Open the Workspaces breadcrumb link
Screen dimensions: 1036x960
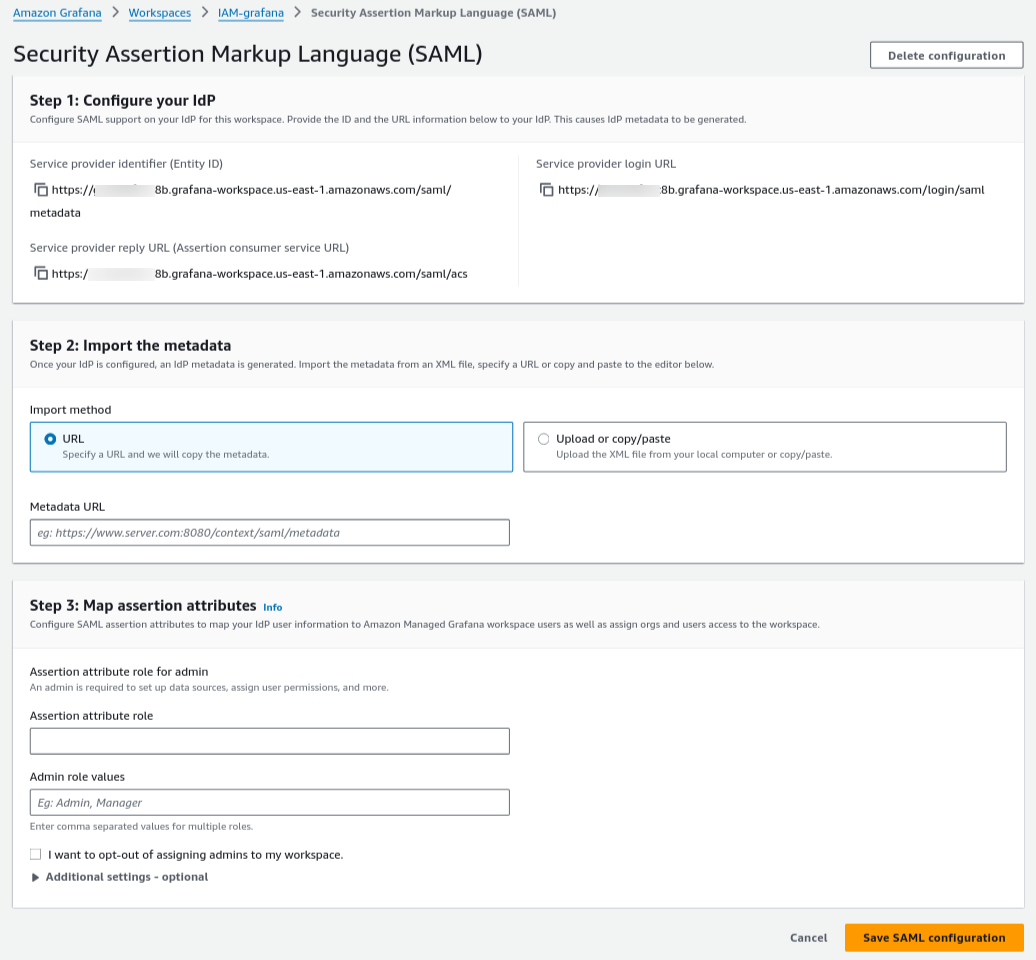point(160,13)
